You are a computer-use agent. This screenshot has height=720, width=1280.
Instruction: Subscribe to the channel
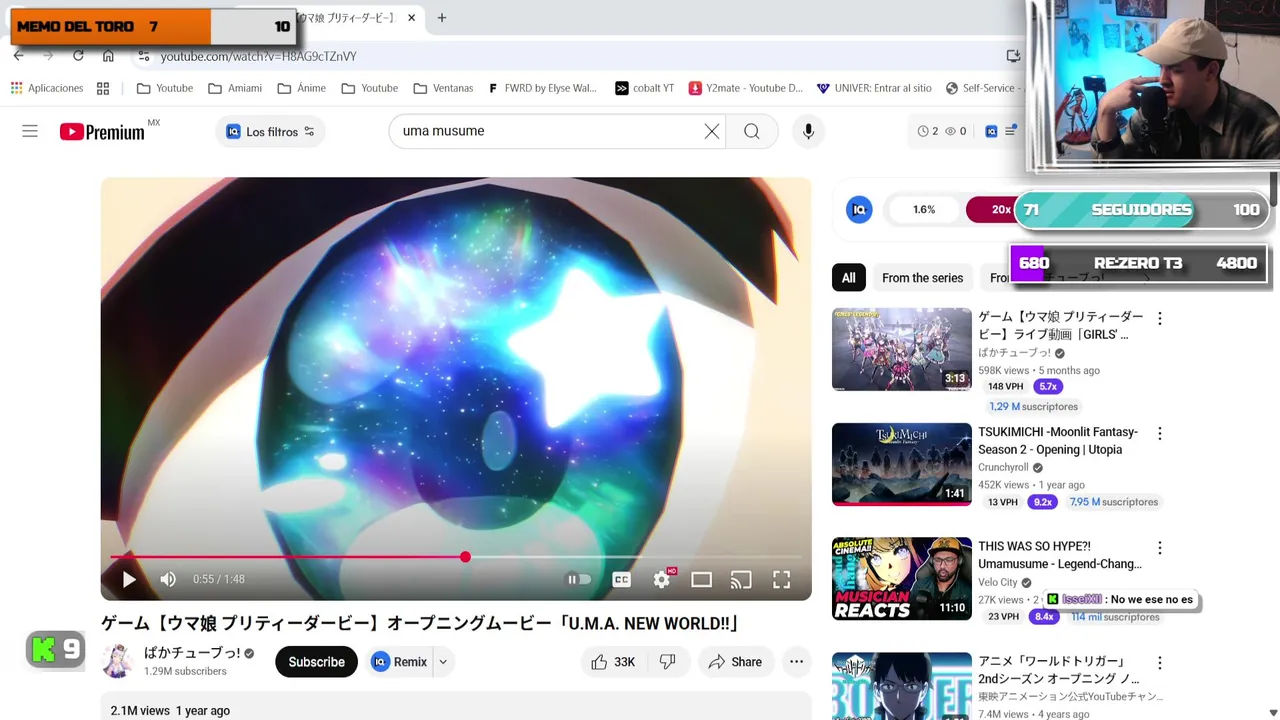316,662
